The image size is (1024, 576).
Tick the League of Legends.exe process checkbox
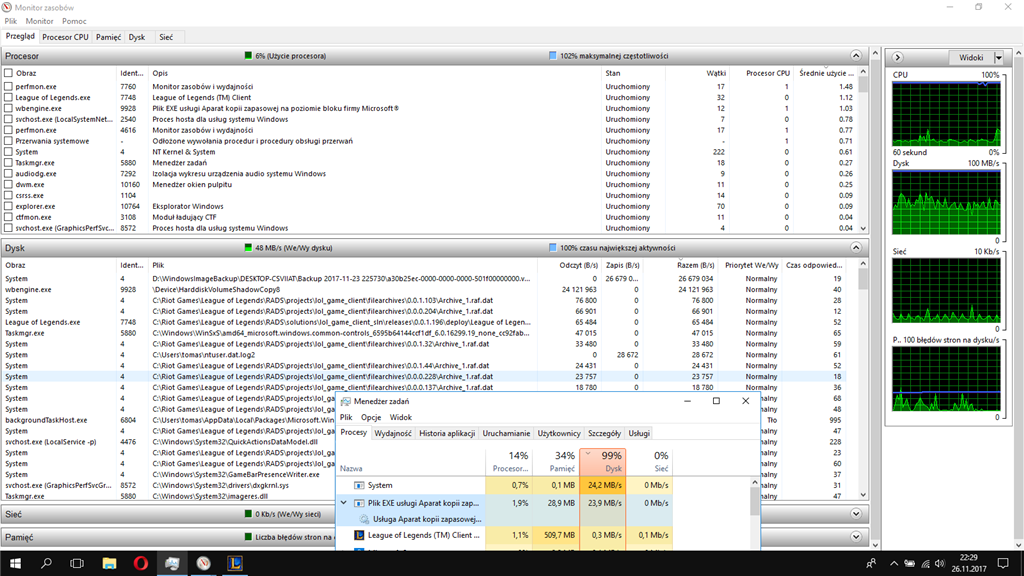8,97
